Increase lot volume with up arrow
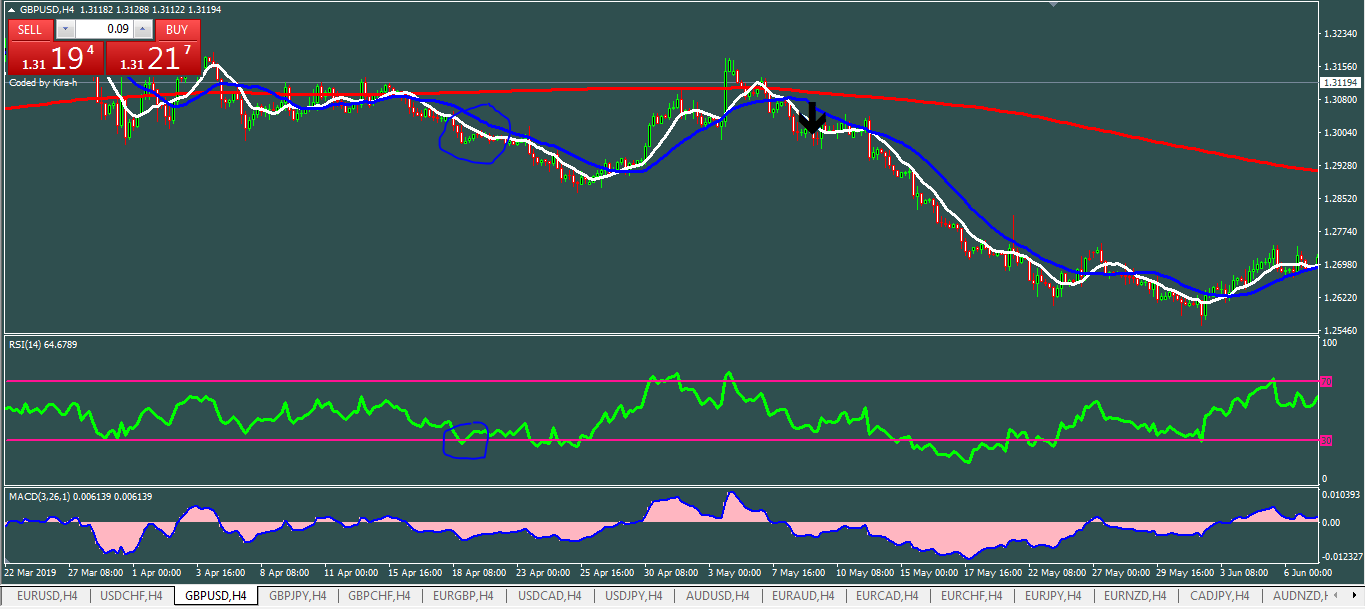1365x609 pixels. pos(142,30)
